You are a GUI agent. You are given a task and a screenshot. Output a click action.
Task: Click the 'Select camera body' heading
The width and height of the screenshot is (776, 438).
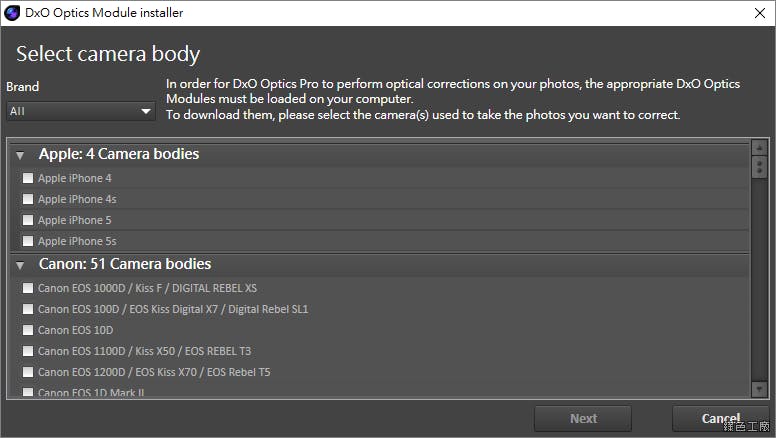click(x=108, y=54)
